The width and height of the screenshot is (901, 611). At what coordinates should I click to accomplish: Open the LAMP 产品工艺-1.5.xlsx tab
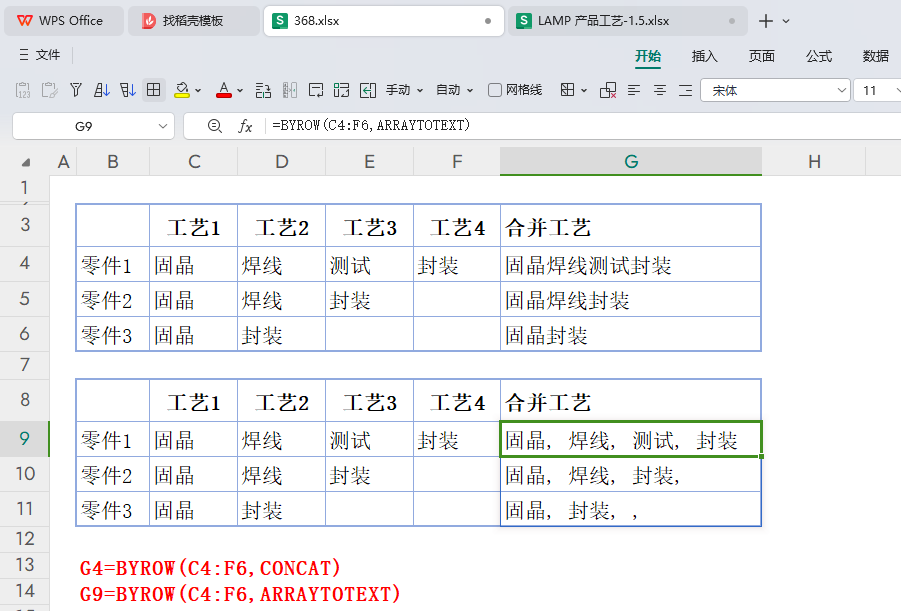(627, 21)
